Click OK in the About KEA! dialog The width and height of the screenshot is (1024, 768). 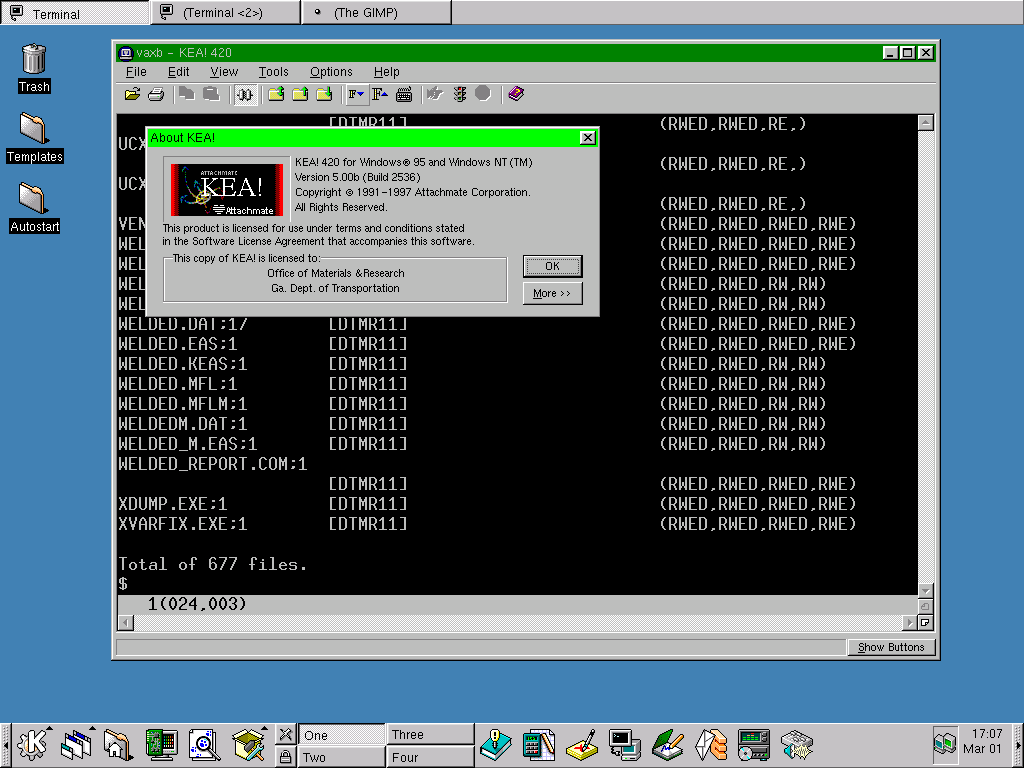click(552, 266)
